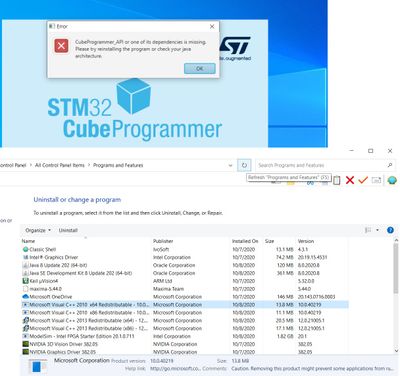Expand the chevron after All Control Panel Items
The height and width of the screenshot is (376, 400).
89,165
